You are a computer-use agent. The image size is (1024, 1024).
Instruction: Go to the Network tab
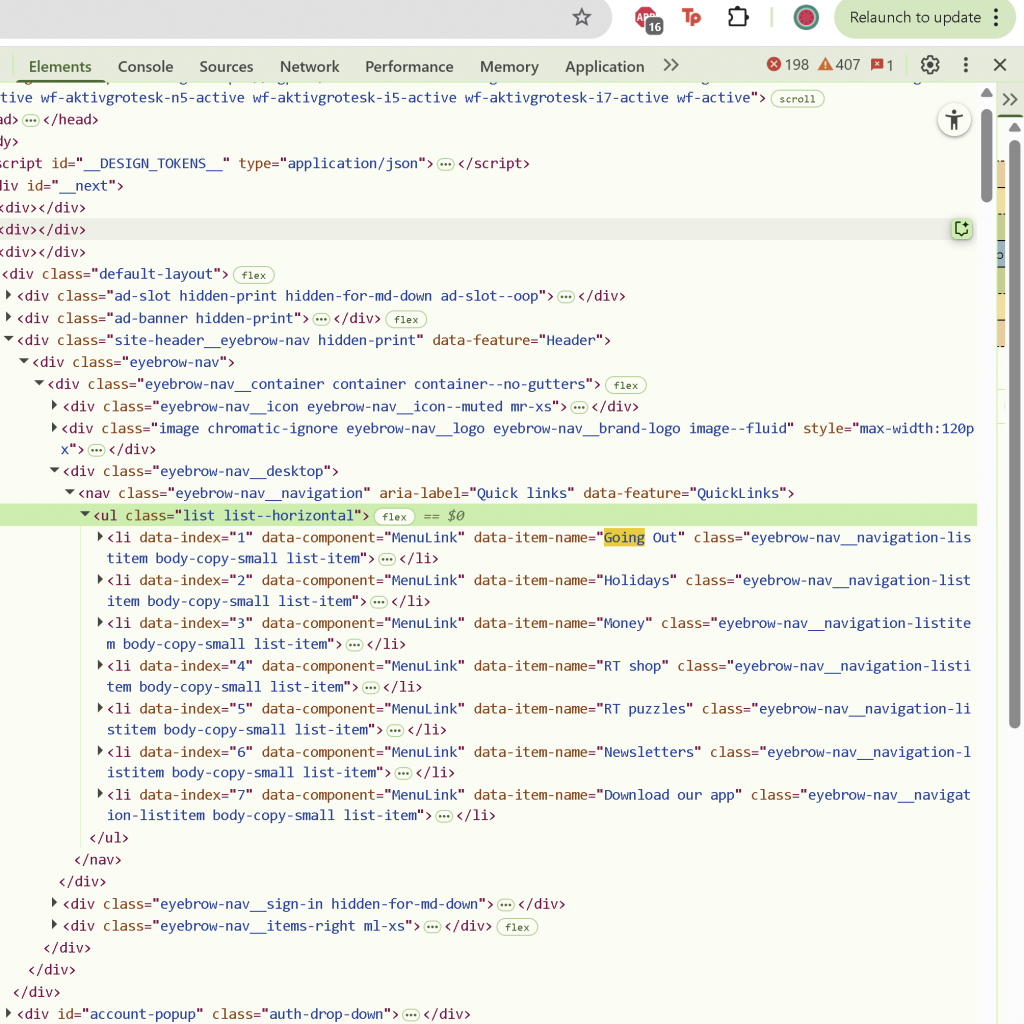(x=310, y=66)
